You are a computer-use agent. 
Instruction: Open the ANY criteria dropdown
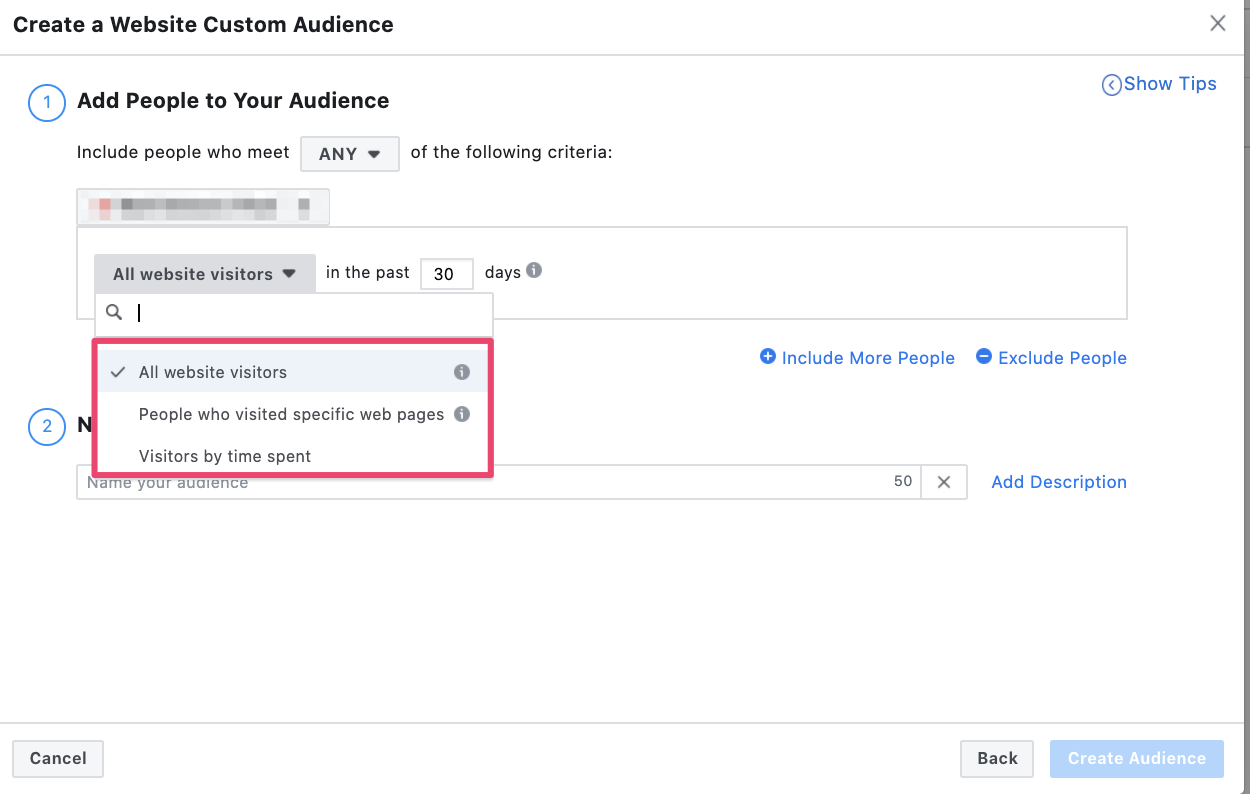(x=349, y=153)
